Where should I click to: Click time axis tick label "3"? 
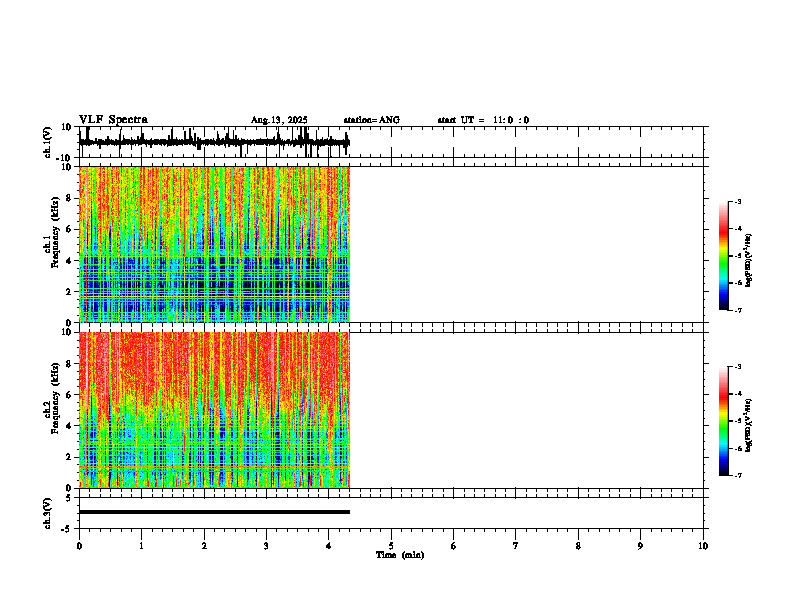(266, 546)
